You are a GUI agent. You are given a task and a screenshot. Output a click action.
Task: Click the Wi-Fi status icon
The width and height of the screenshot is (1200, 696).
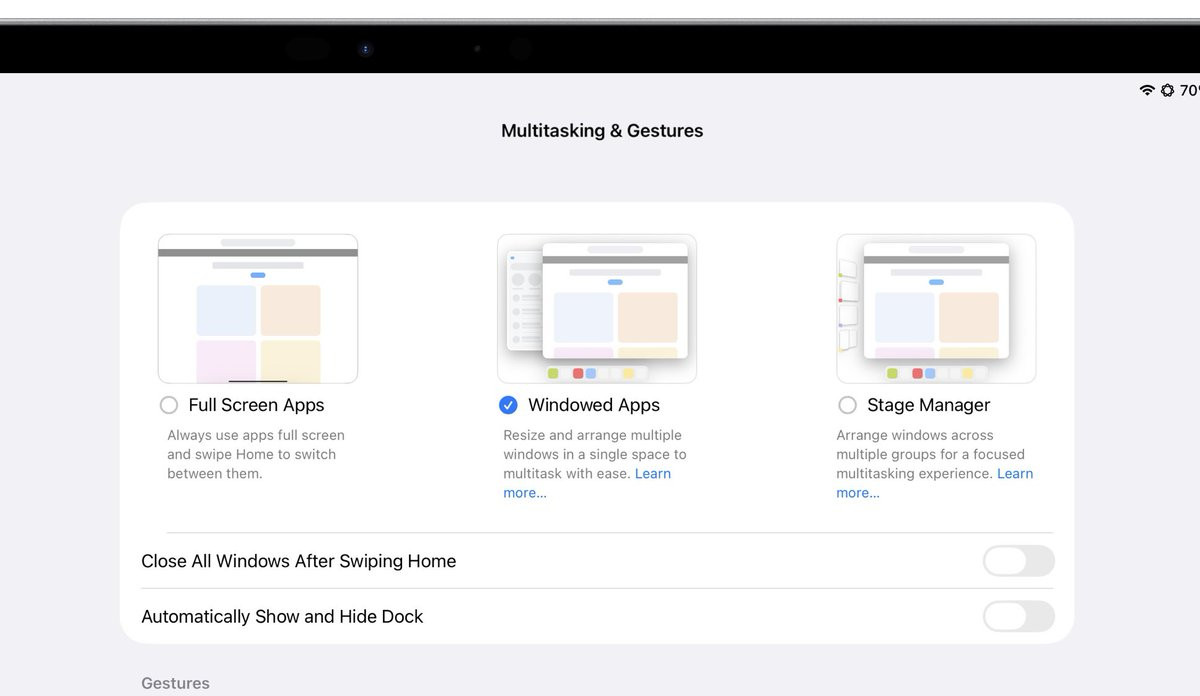(1147, 90)
